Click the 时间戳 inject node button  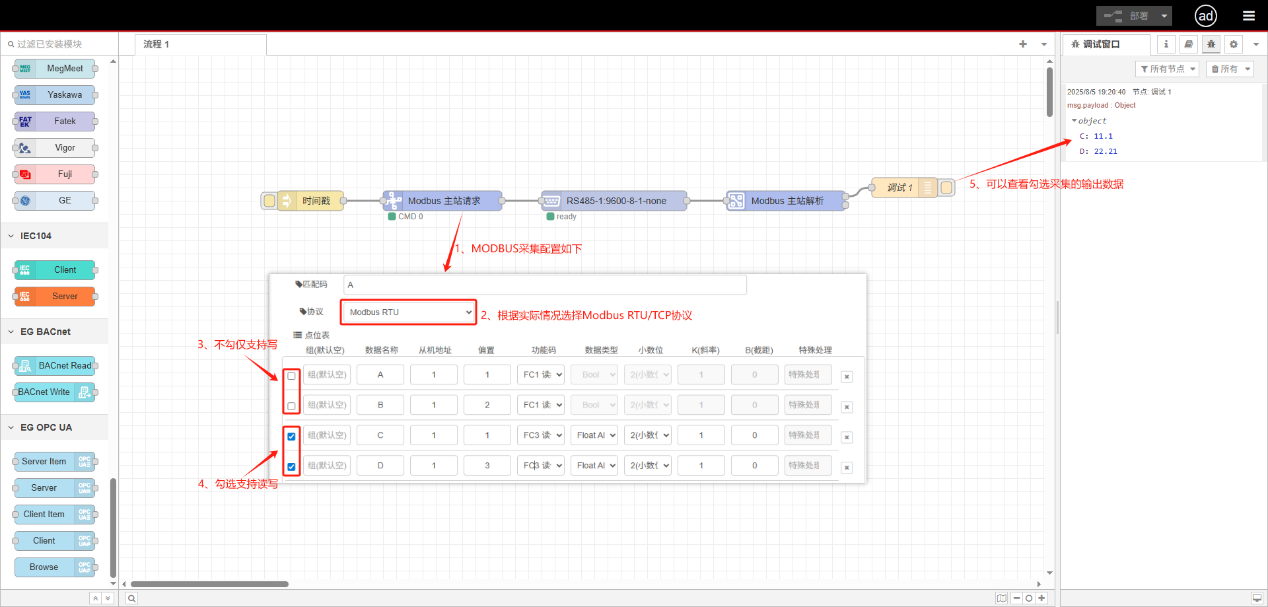pyautogui.click(x=268, y=201)
